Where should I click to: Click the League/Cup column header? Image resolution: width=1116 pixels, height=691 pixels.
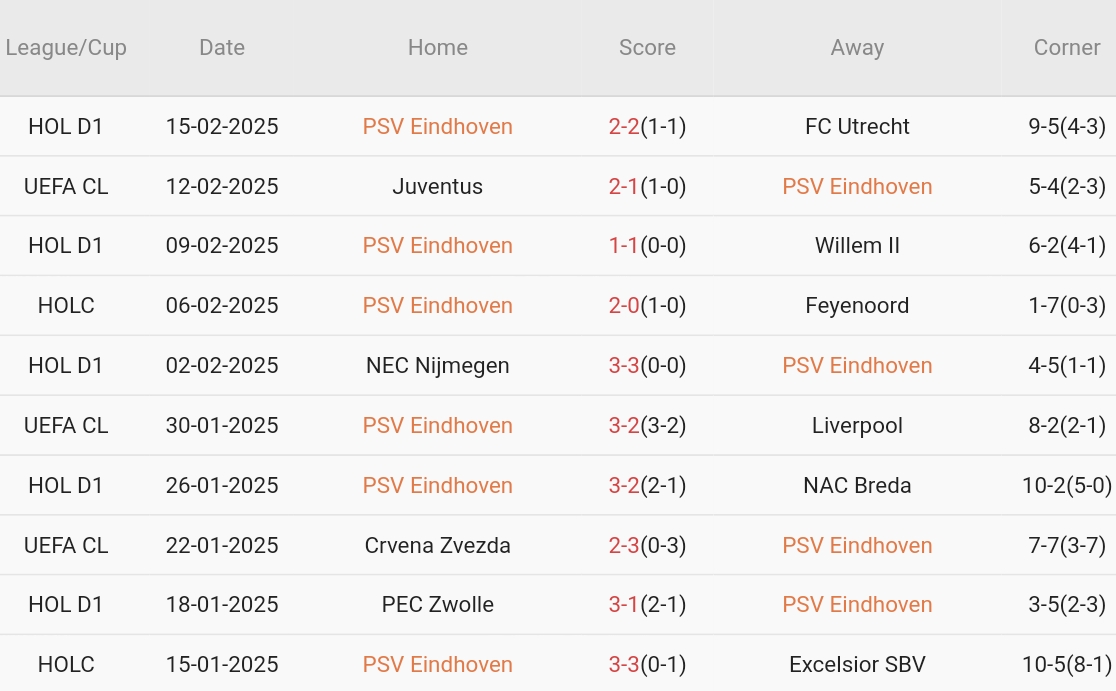click(x=65, y=48)
